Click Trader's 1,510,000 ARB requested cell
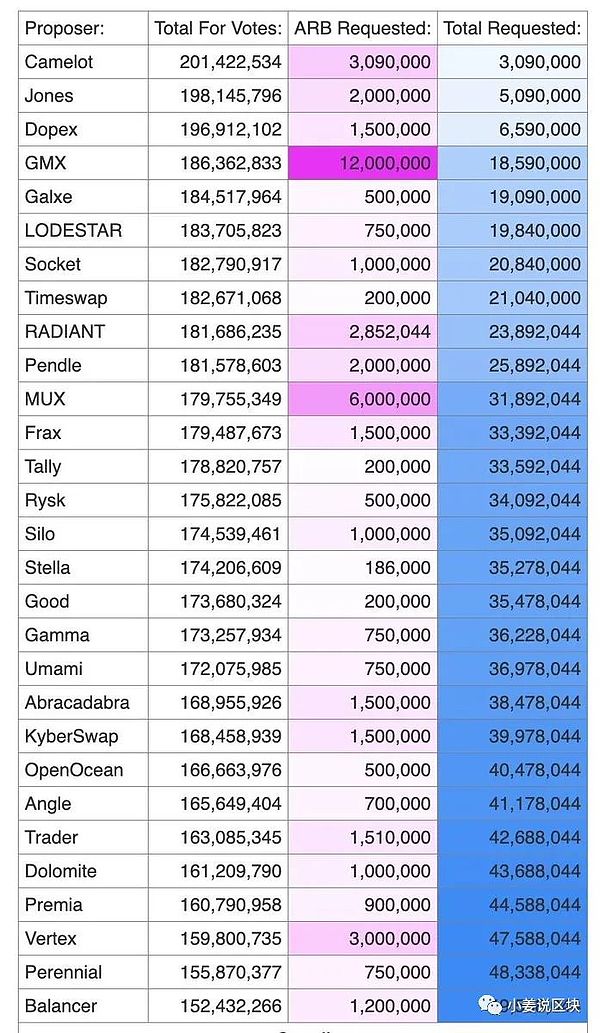600x1033 pixels. 389,838
